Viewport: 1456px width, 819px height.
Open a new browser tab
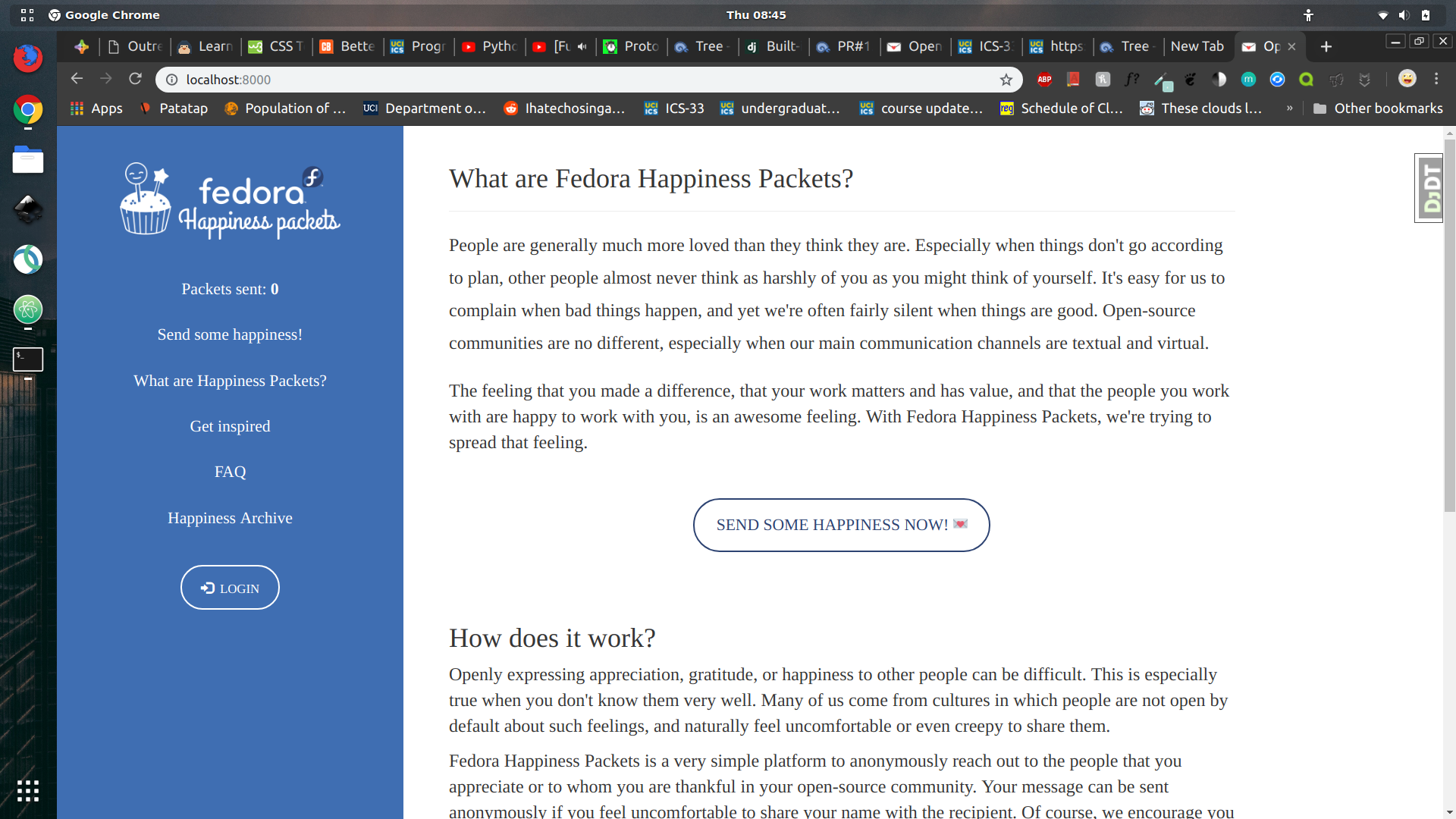[x=1326, y=46]
